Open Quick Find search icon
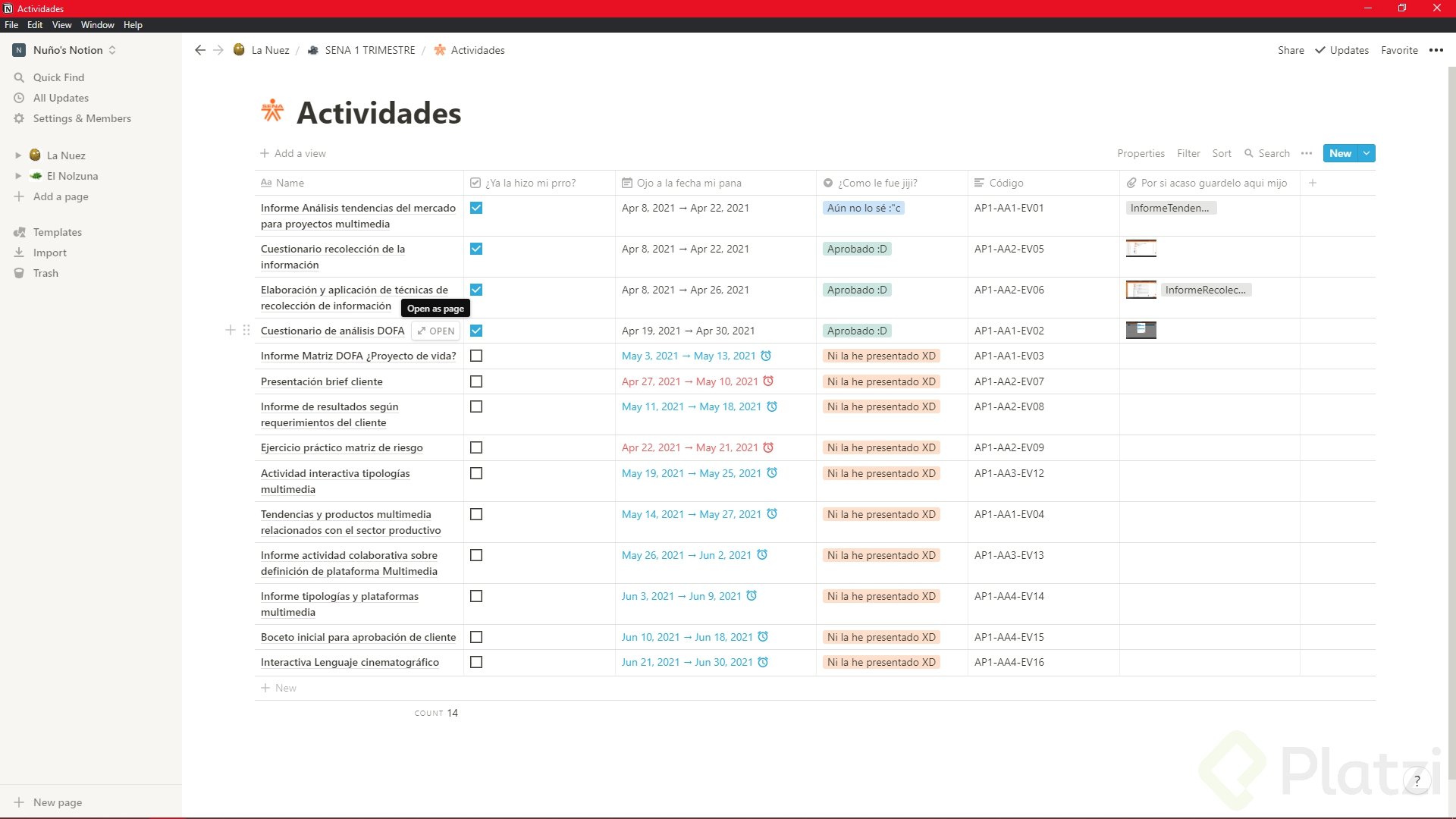1456x819 pixels. pyautogui.click(x=19, y=77)
